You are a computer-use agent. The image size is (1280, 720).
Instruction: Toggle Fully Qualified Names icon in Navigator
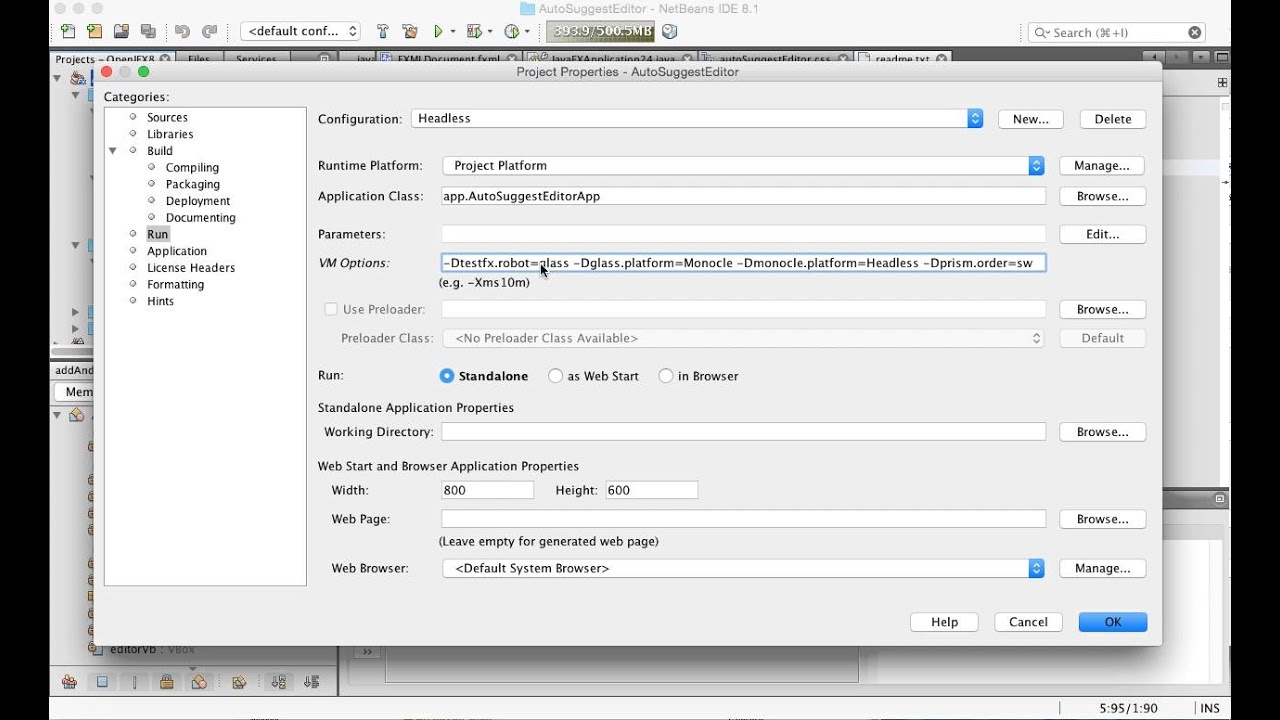[x=239, y=682]
